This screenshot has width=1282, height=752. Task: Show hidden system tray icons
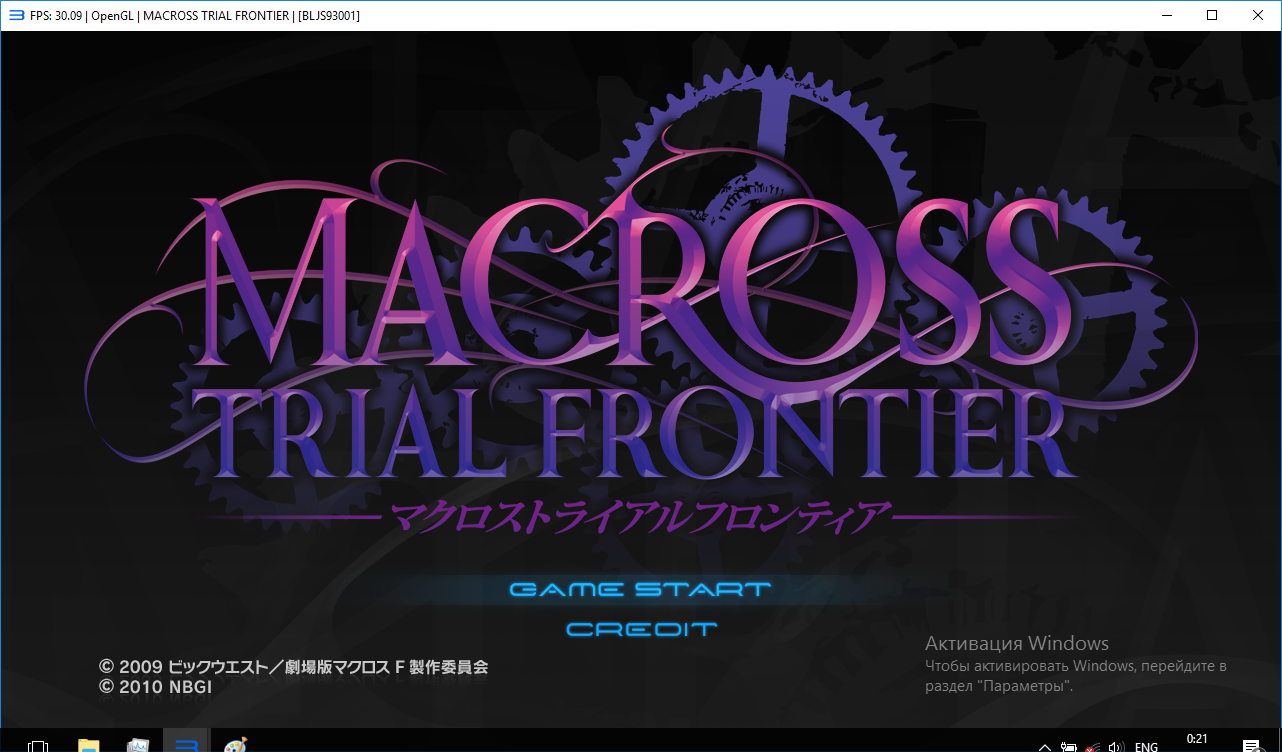click(1045, 747)
